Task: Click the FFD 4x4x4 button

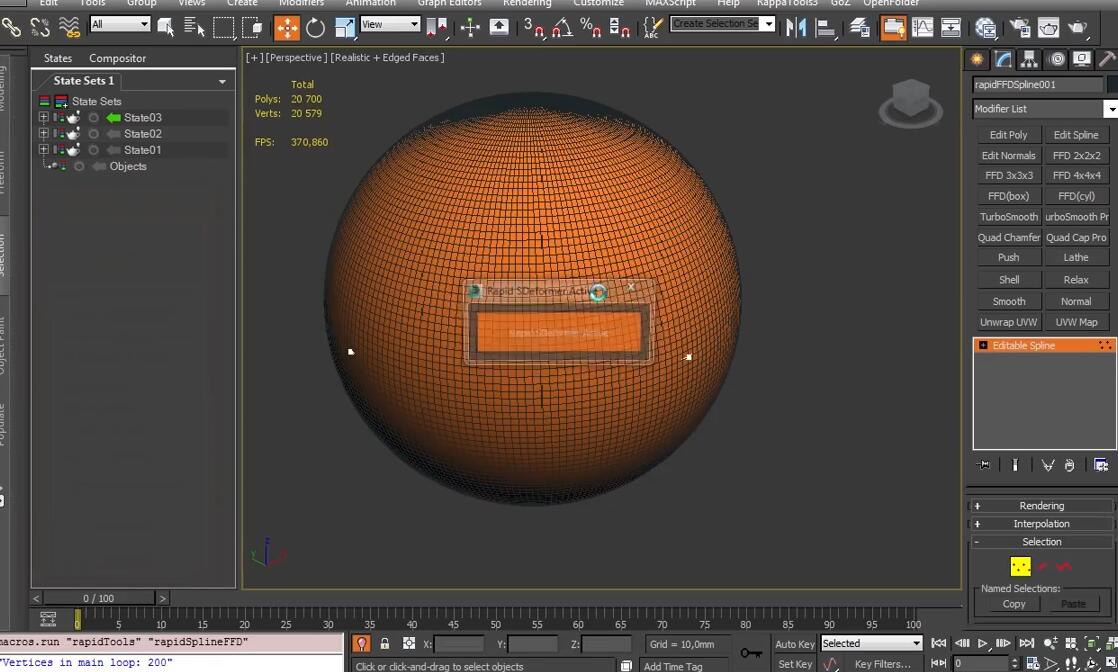Action: 1076,175
